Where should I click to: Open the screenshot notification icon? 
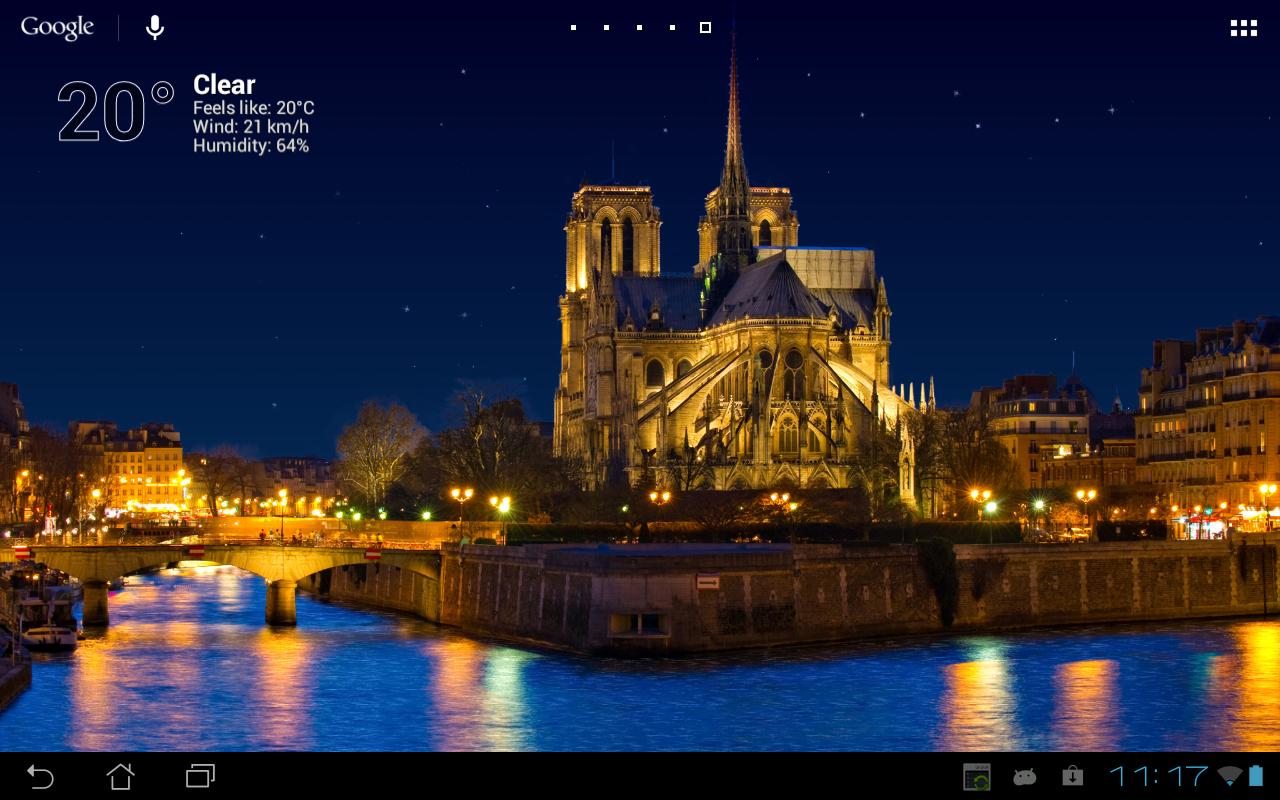tap(976, 776)
